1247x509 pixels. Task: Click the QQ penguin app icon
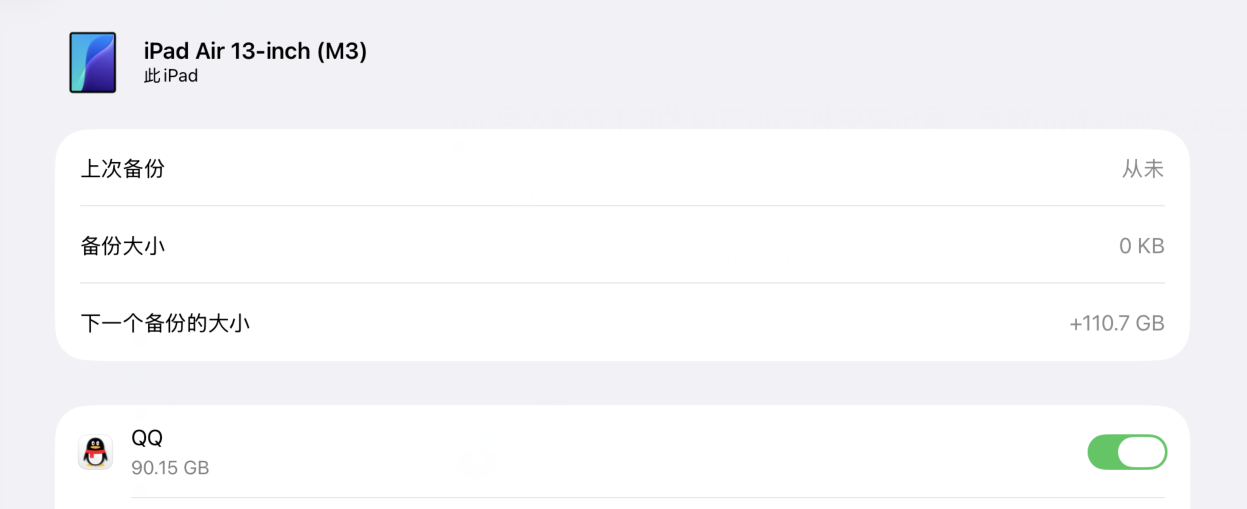pyautogui.click(x=95, y=452)
